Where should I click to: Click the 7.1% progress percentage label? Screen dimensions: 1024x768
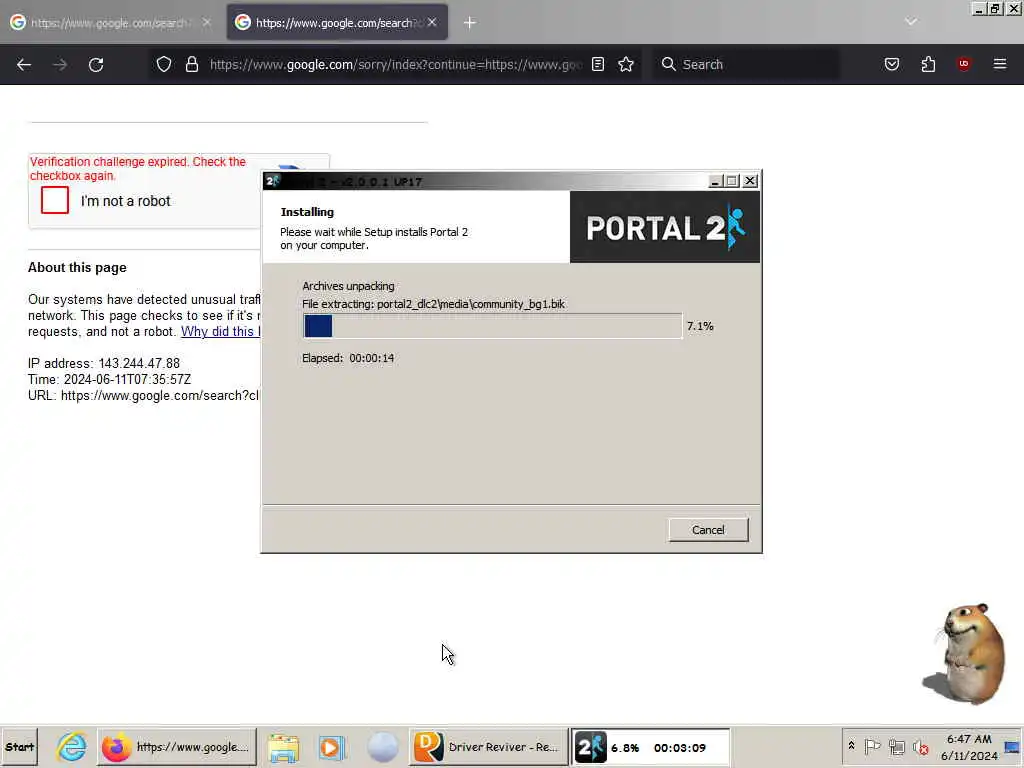click(x=700, y=326)
